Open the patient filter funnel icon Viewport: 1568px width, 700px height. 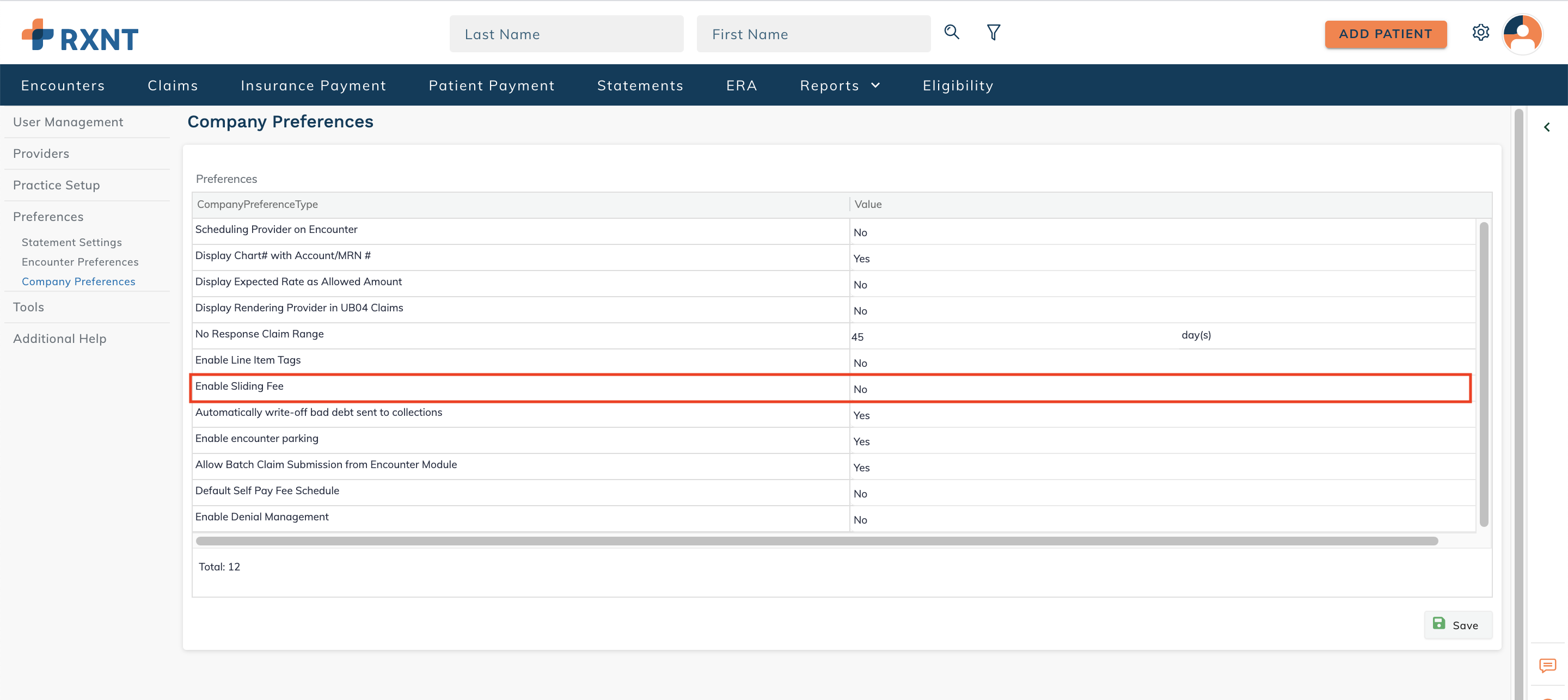tap(994, 32)
